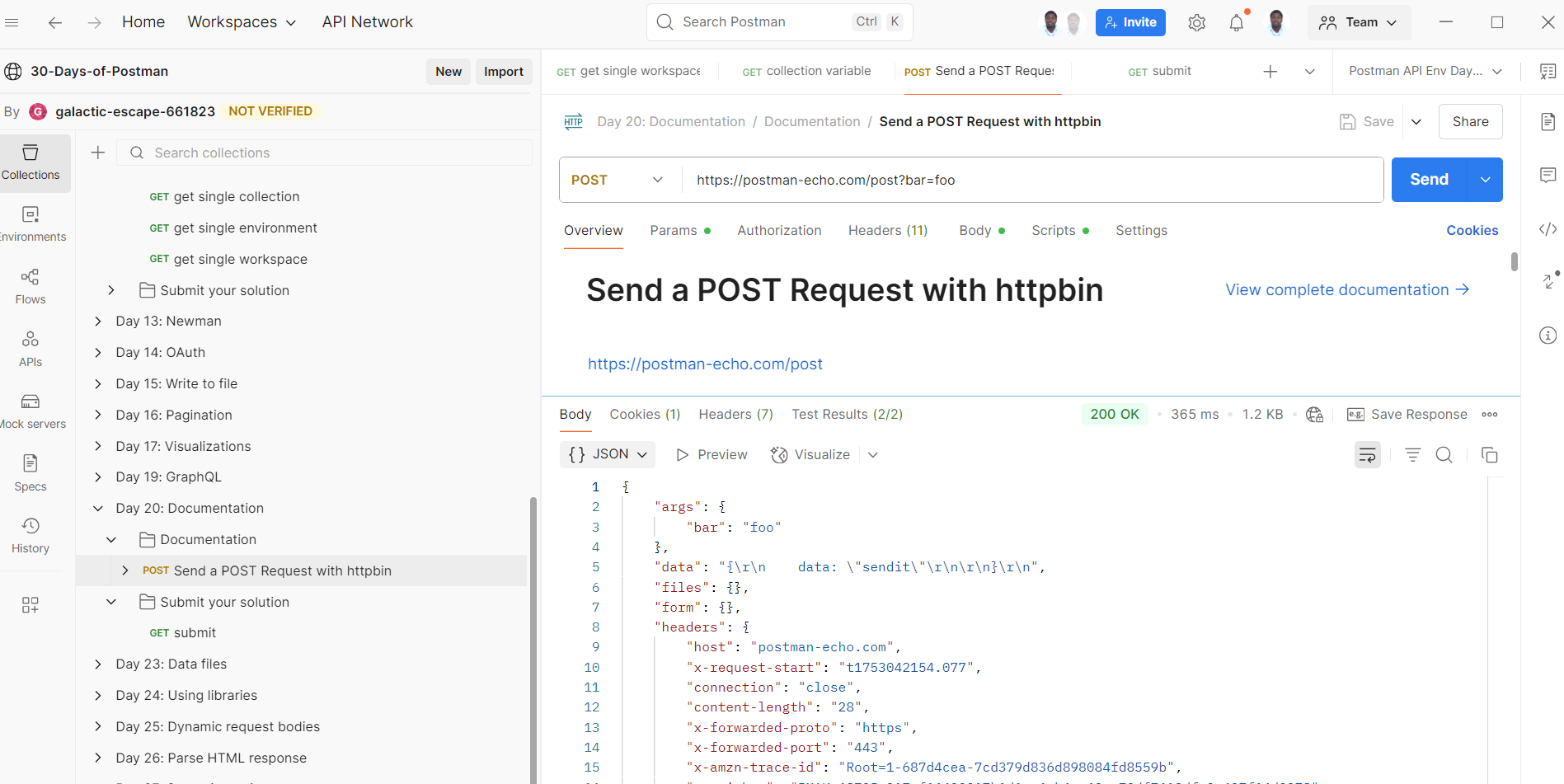
Task: Filter the response body
Action: click(1412, 454)
